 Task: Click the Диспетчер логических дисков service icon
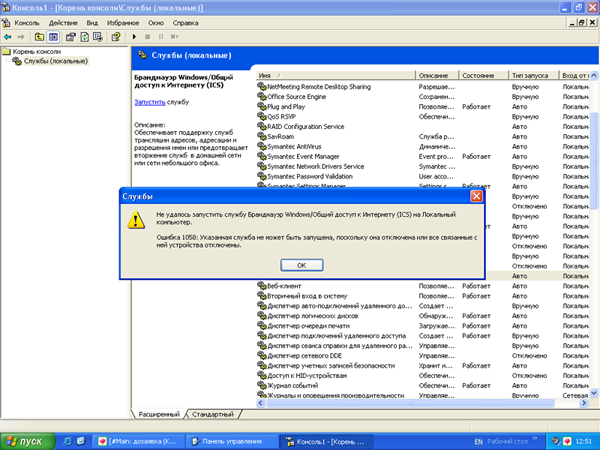click(x=262, y=315)
